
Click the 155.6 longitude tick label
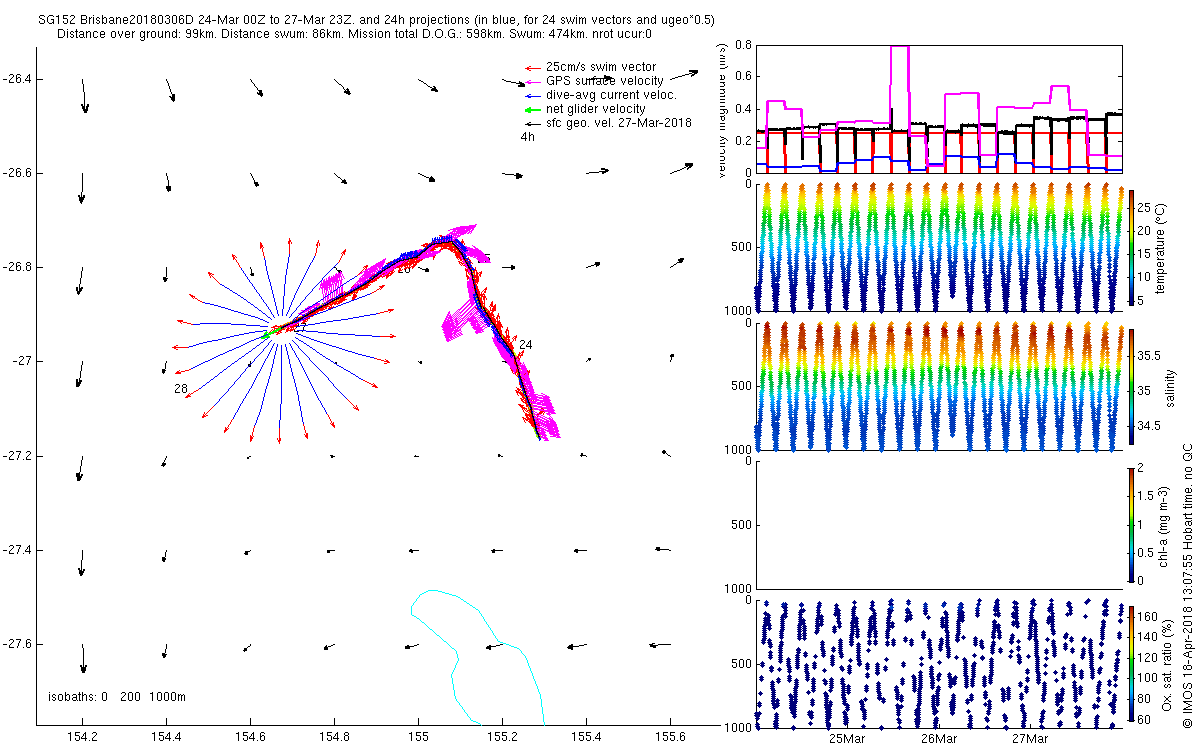(x=669, y=738)
